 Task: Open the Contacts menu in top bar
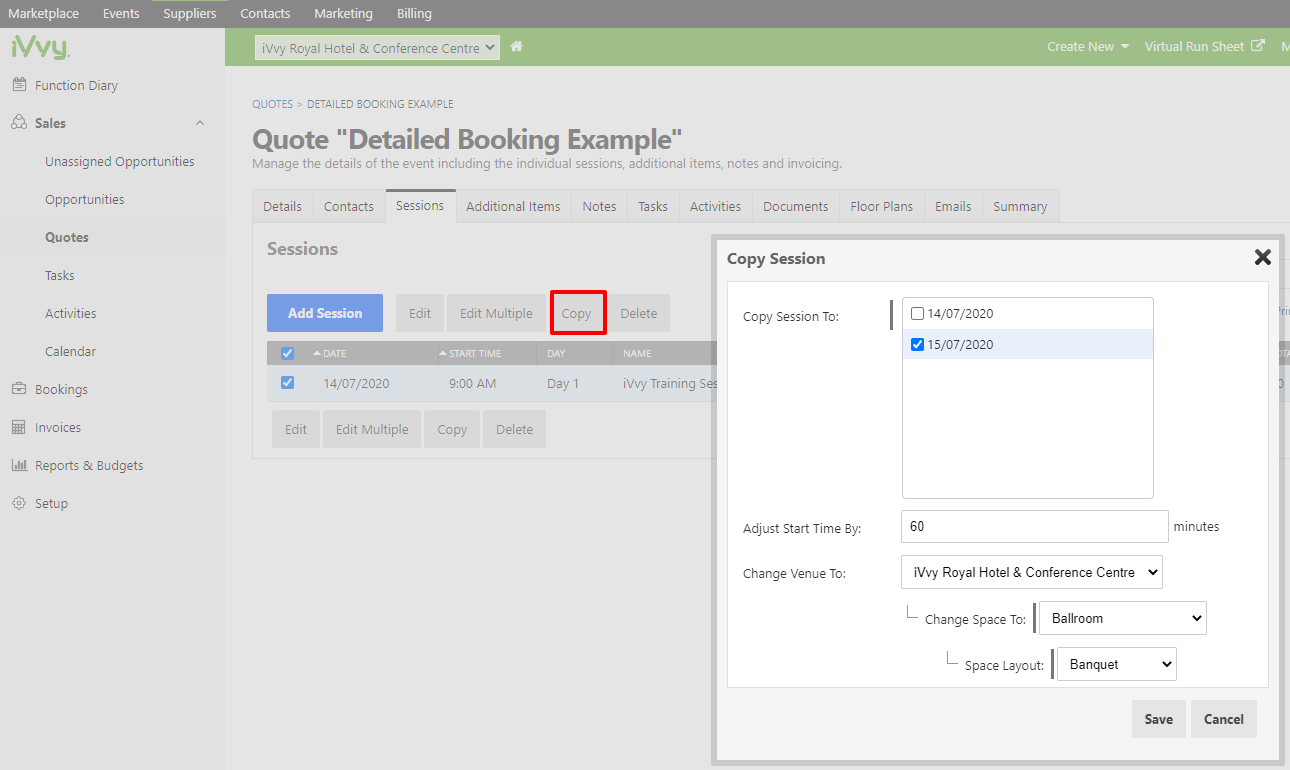[265, 14]
